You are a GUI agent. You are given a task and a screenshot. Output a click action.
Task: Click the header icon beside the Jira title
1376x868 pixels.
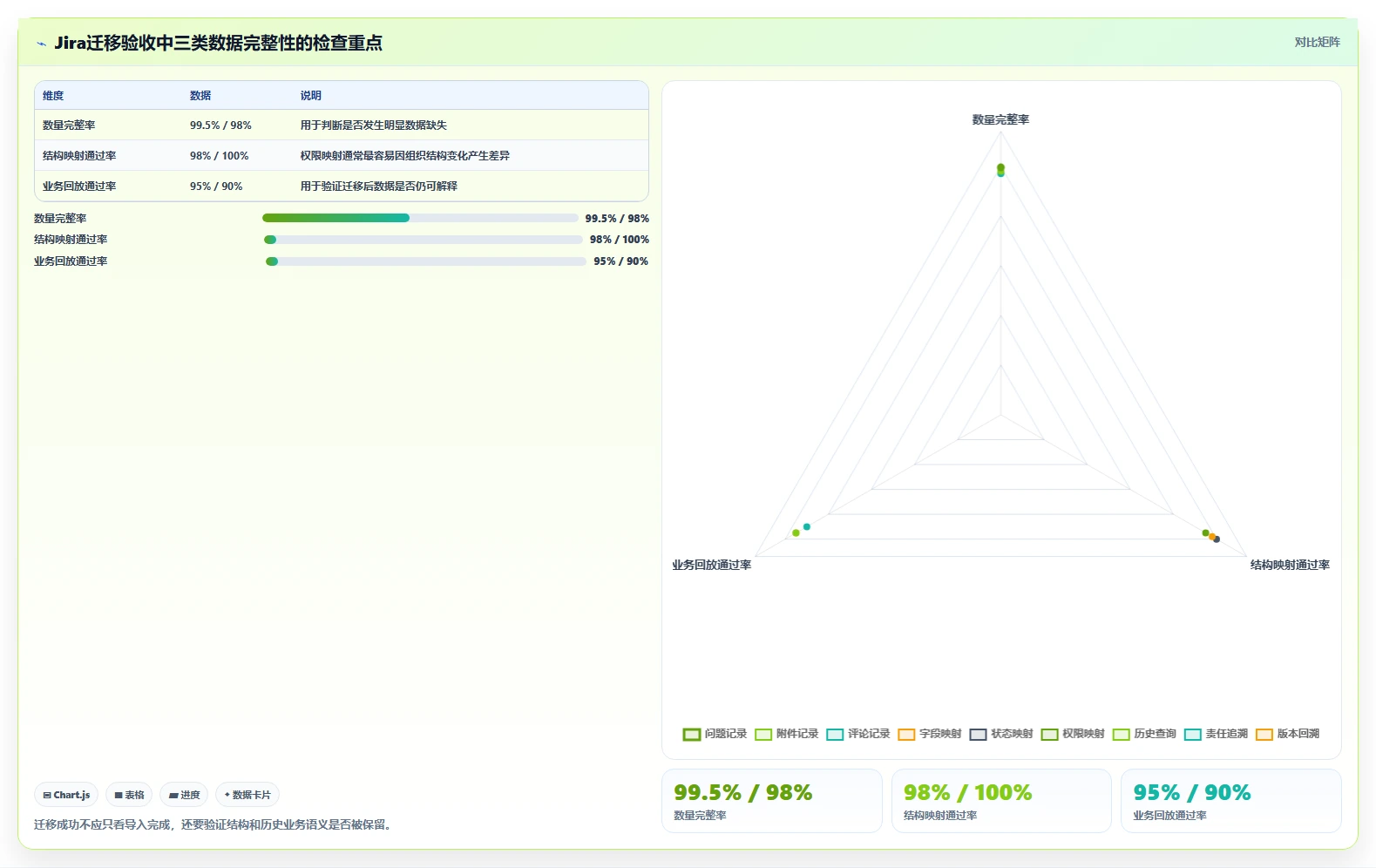(x=41, y=44)
